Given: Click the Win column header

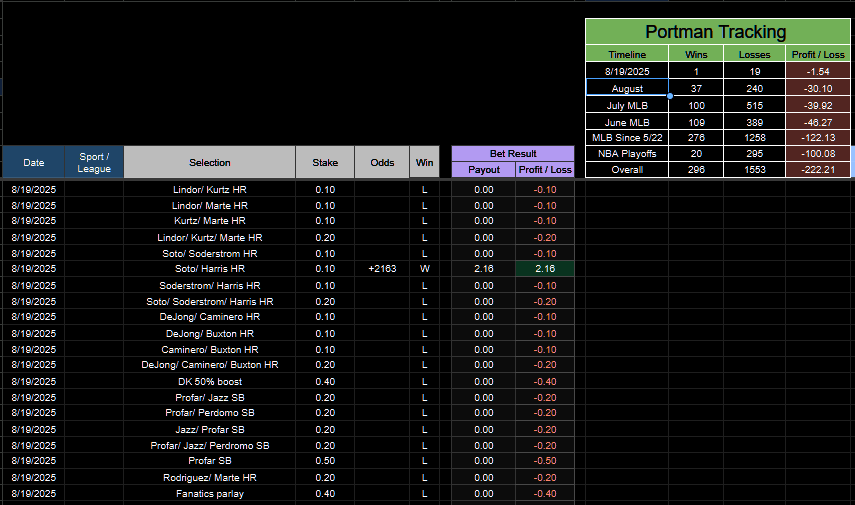Looking at the screenshot, I should [424, 162].
